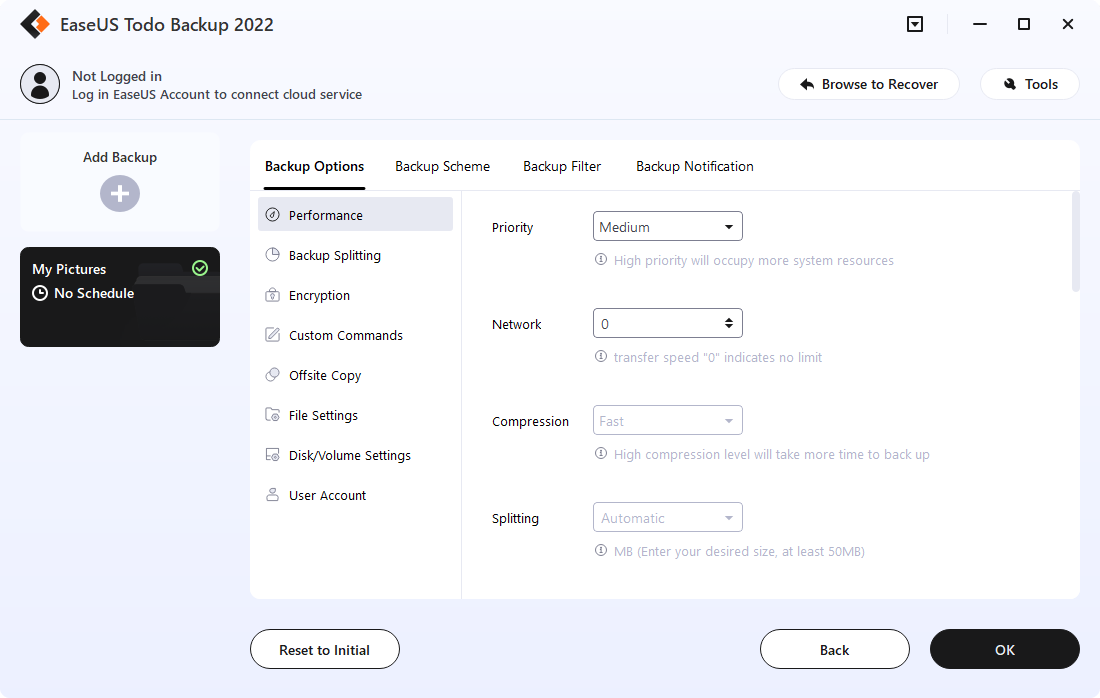Click the Add Backup plus icon

tap(119, 193)
